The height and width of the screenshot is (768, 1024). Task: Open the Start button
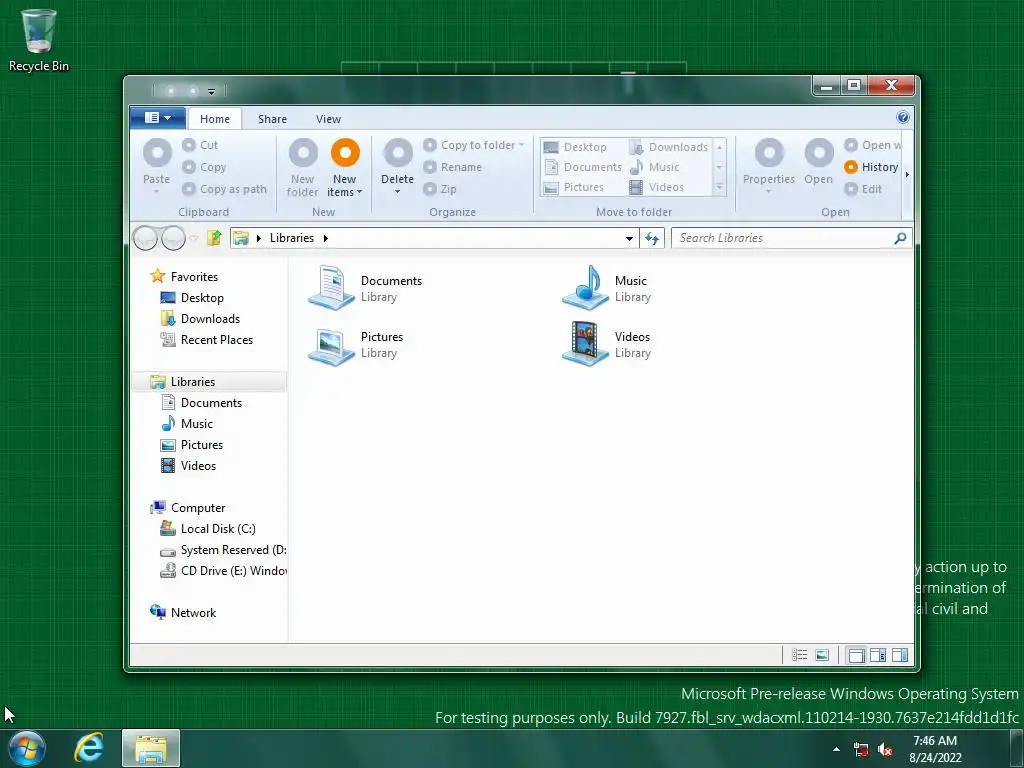[x=27, y=748]
